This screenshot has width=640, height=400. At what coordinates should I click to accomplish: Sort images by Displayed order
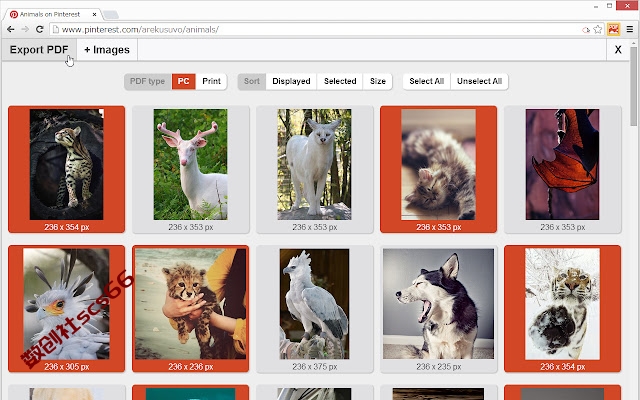(x=291, y=81)
